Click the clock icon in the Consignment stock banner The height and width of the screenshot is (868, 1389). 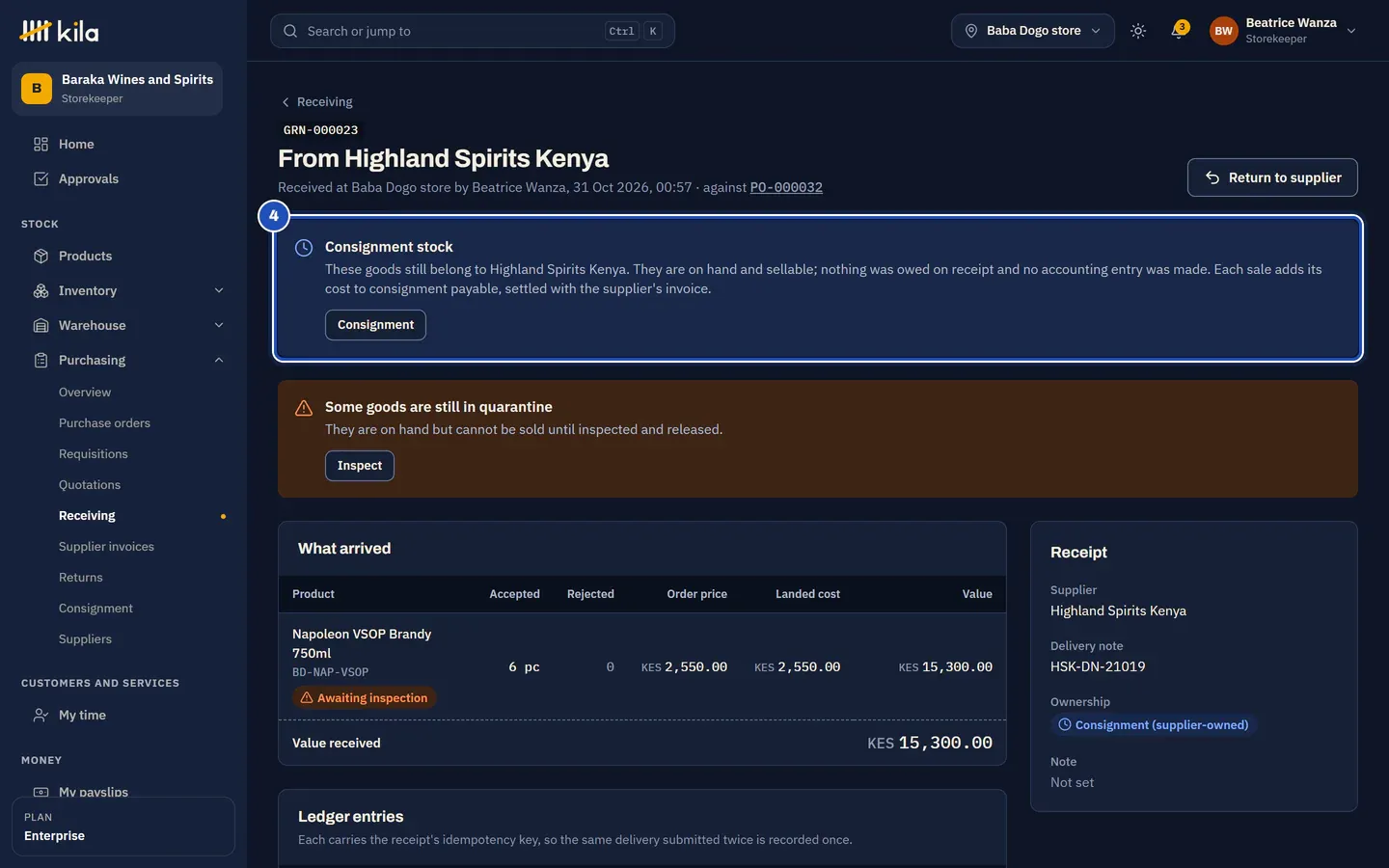coord(304,248)
